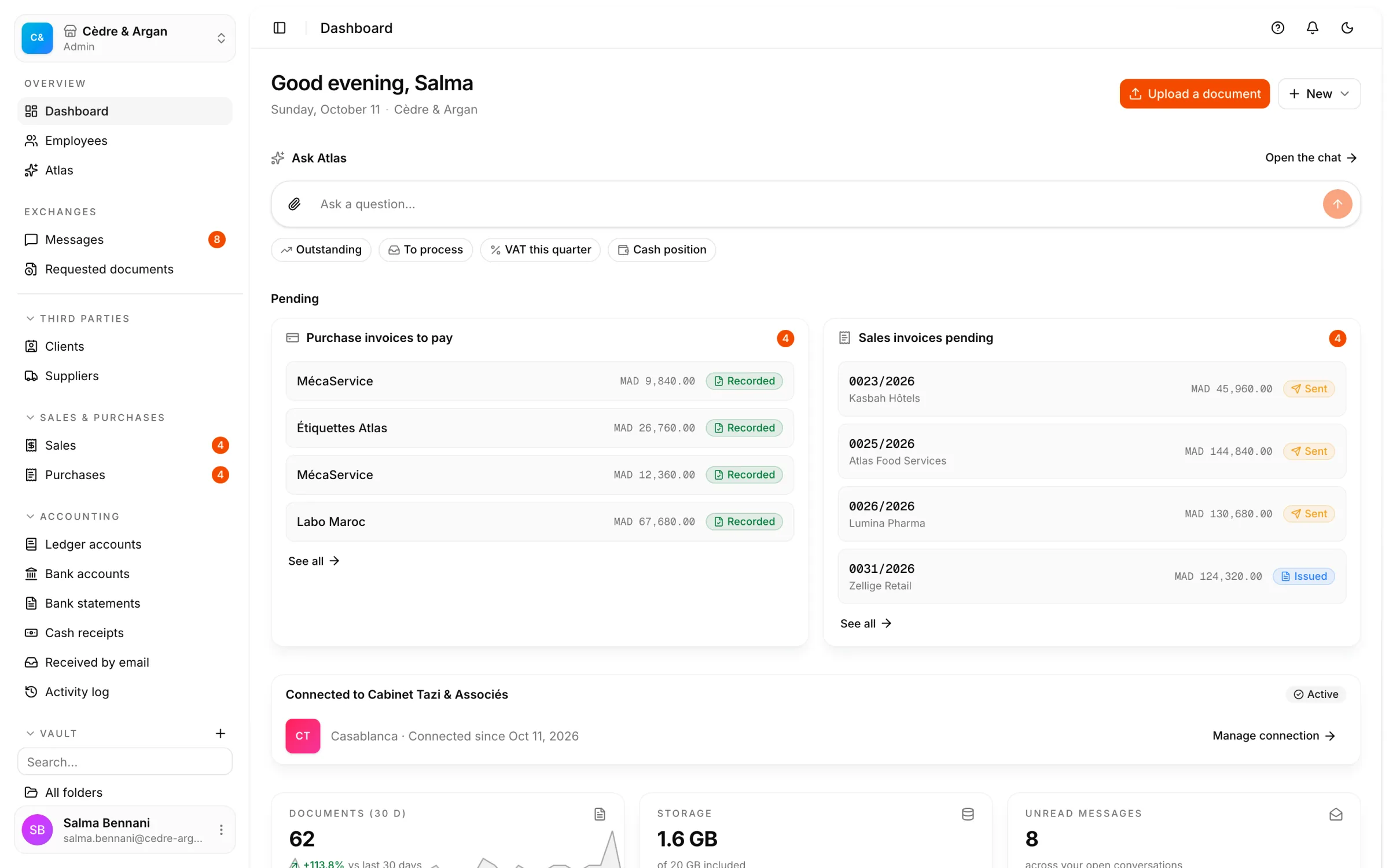Screen dimensions: 1389x868
Task: Click the paperclip attach icon
Action: (x=295, y=204)
